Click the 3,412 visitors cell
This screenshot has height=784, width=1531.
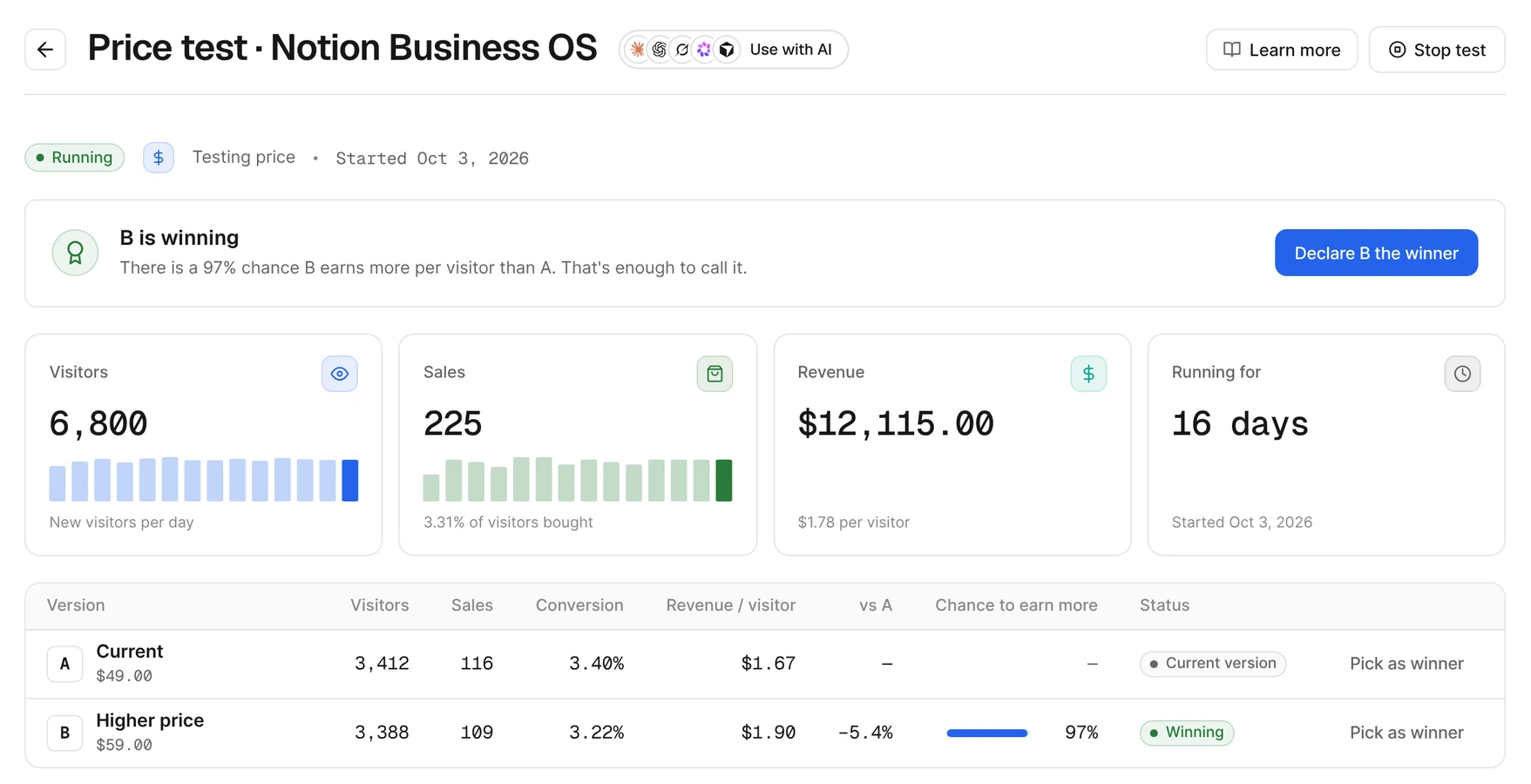pyautogui.click(x=382, y=664)
